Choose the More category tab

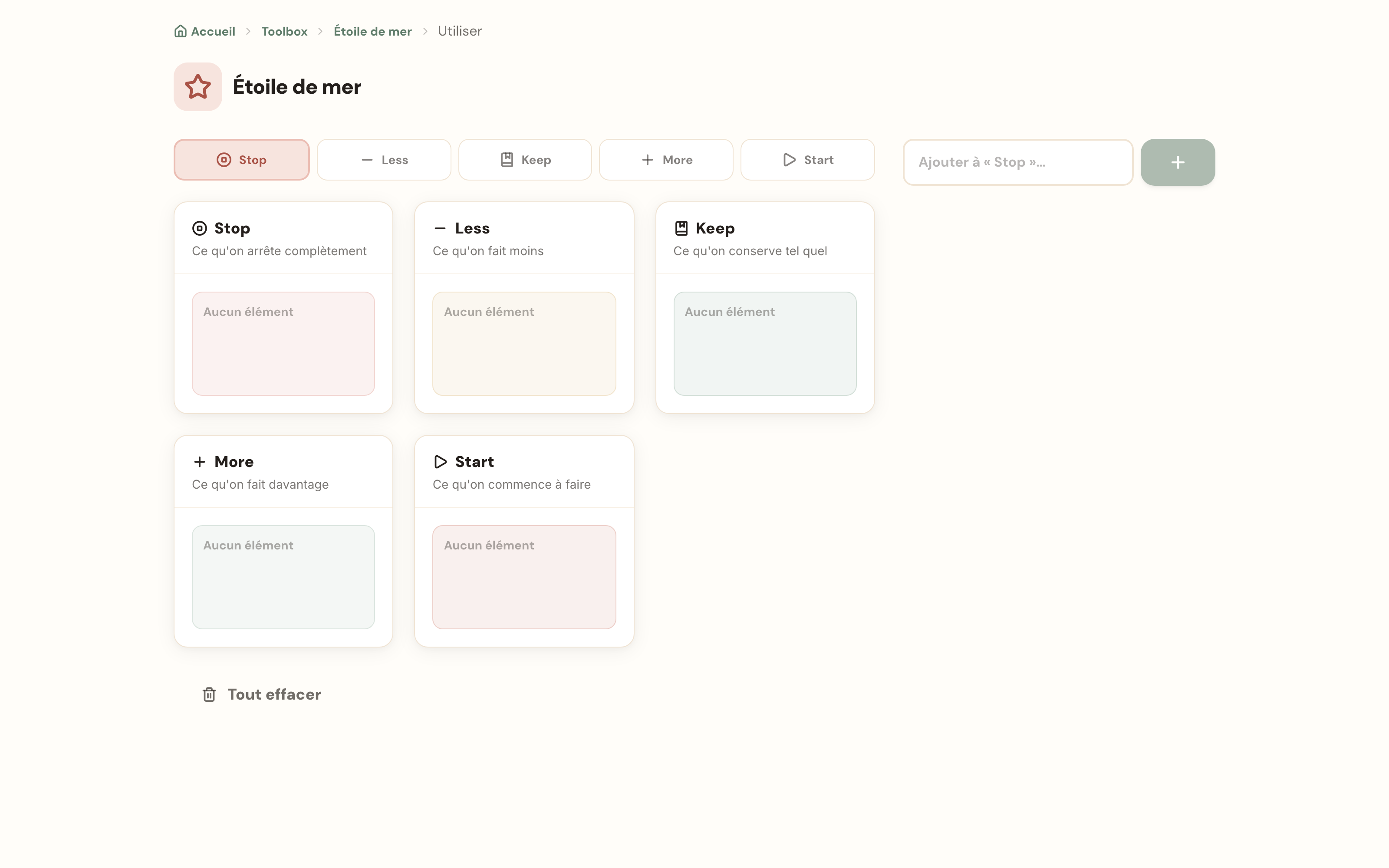[x=666, y=160]
